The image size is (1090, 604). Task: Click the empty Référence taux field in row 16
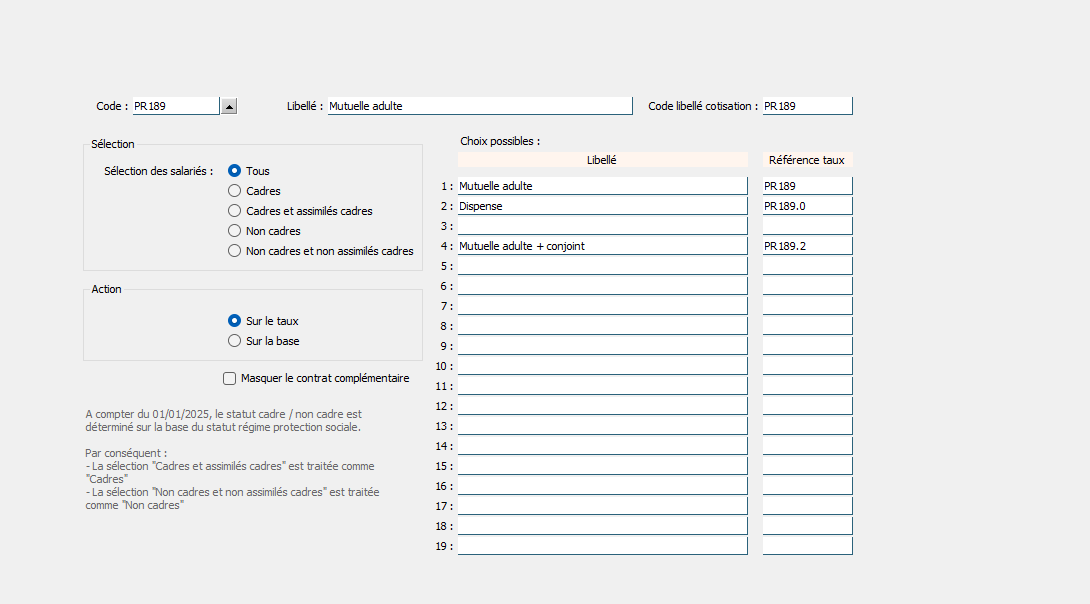[807, 487]
